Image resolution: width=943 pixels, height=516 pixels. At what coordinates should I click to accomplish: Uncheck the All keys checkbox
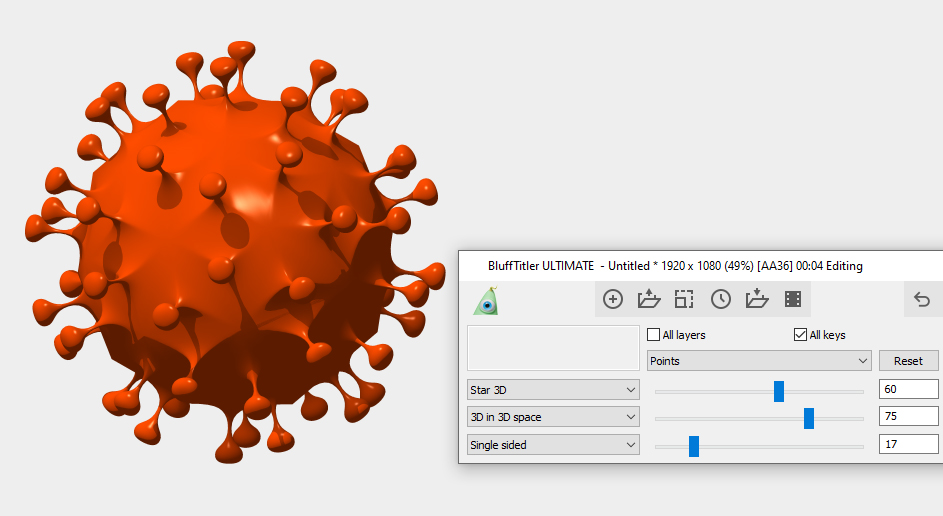coord(800,334)
